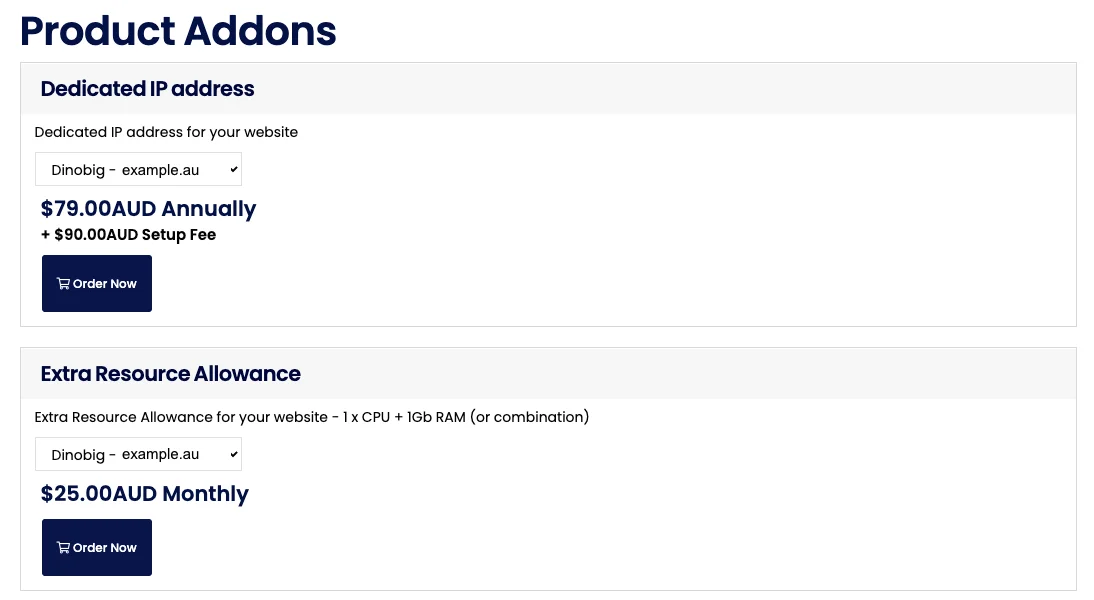1094x600 pixels.
Task: Click the cart icon in Extra Resource order button
Action: [x=64, y=548]
